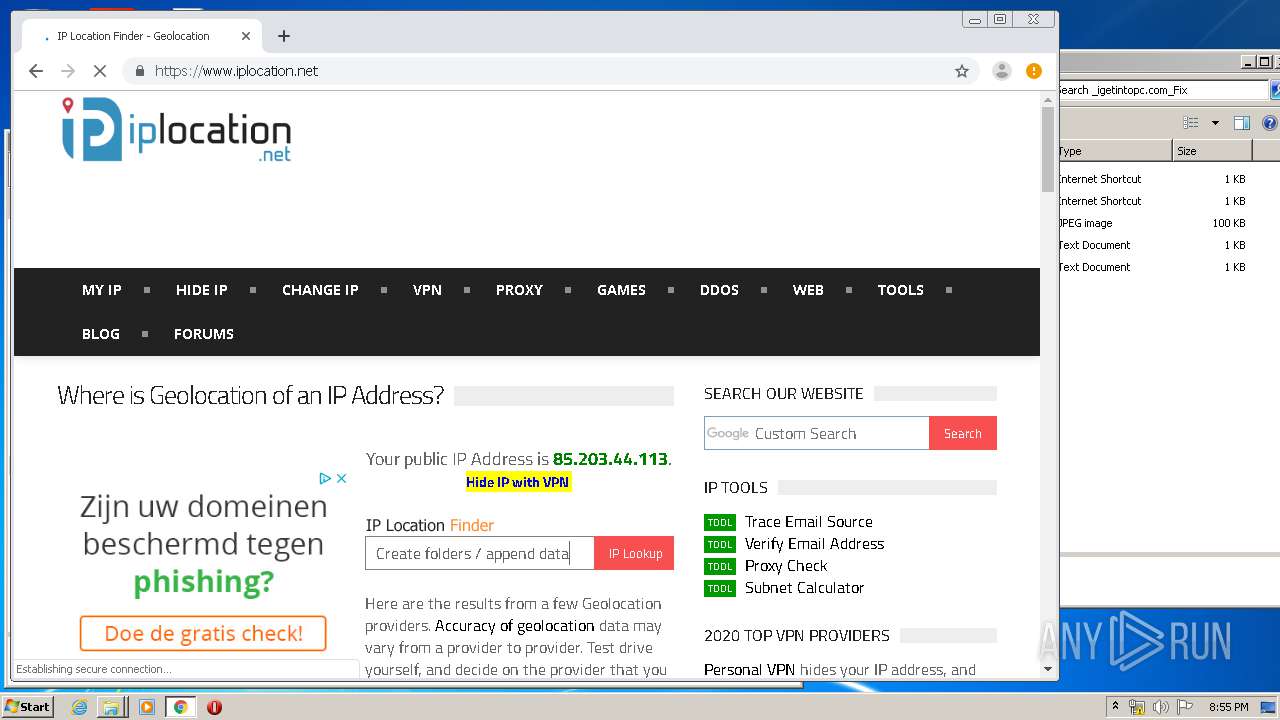
Task: Show hidden system tray icons
Action: (1115, 707)
